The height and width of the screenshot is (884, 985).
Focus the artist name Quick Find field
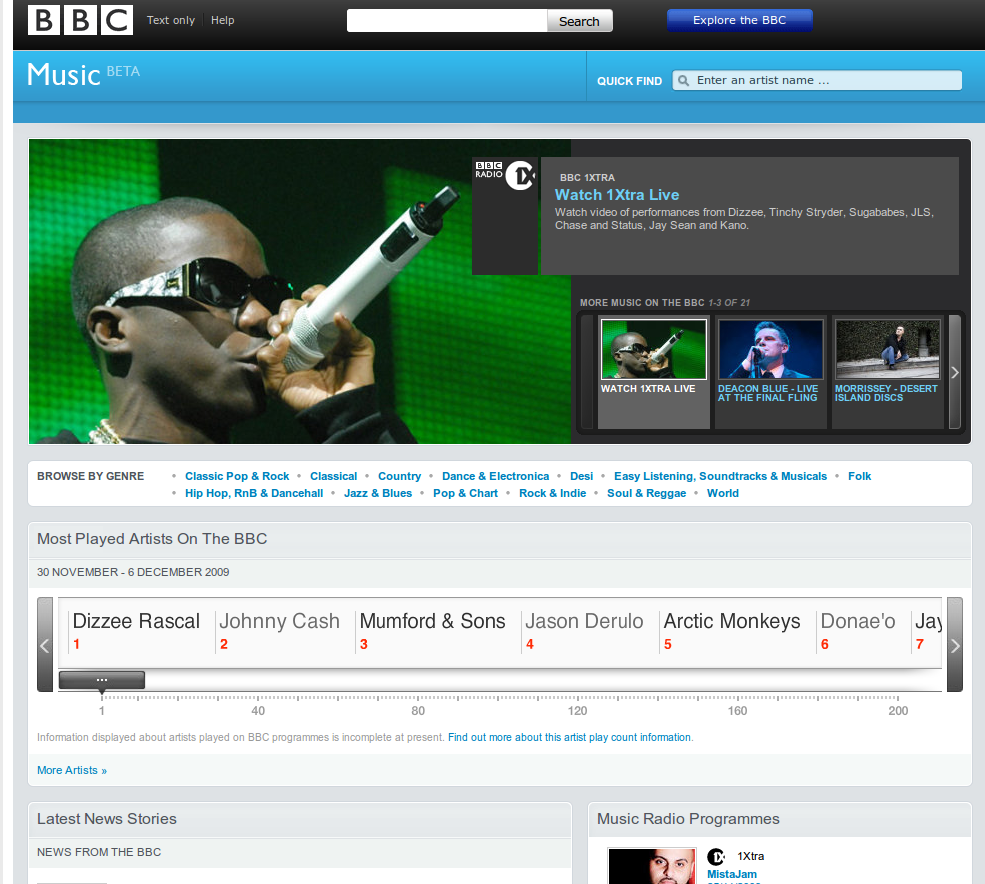(825, 81)
